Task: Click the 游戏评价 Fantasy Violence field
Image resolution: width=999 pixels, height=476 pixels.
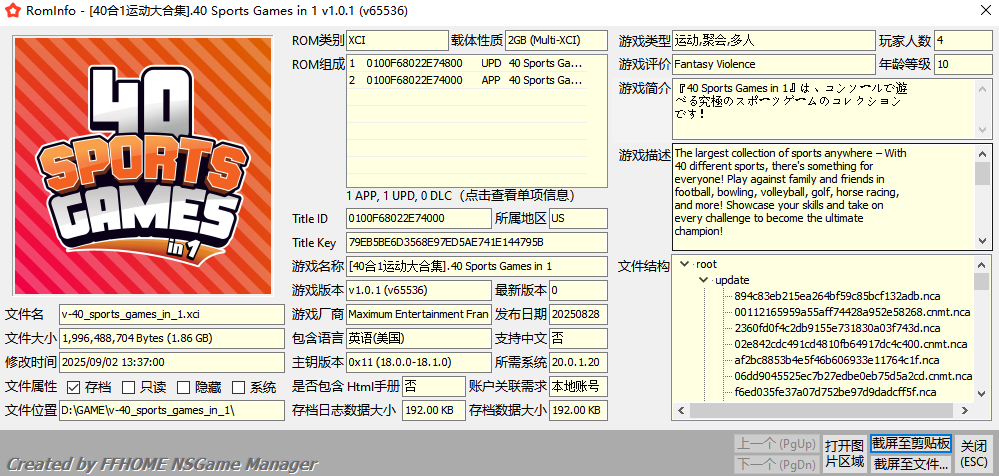Action: coord(773,64)
